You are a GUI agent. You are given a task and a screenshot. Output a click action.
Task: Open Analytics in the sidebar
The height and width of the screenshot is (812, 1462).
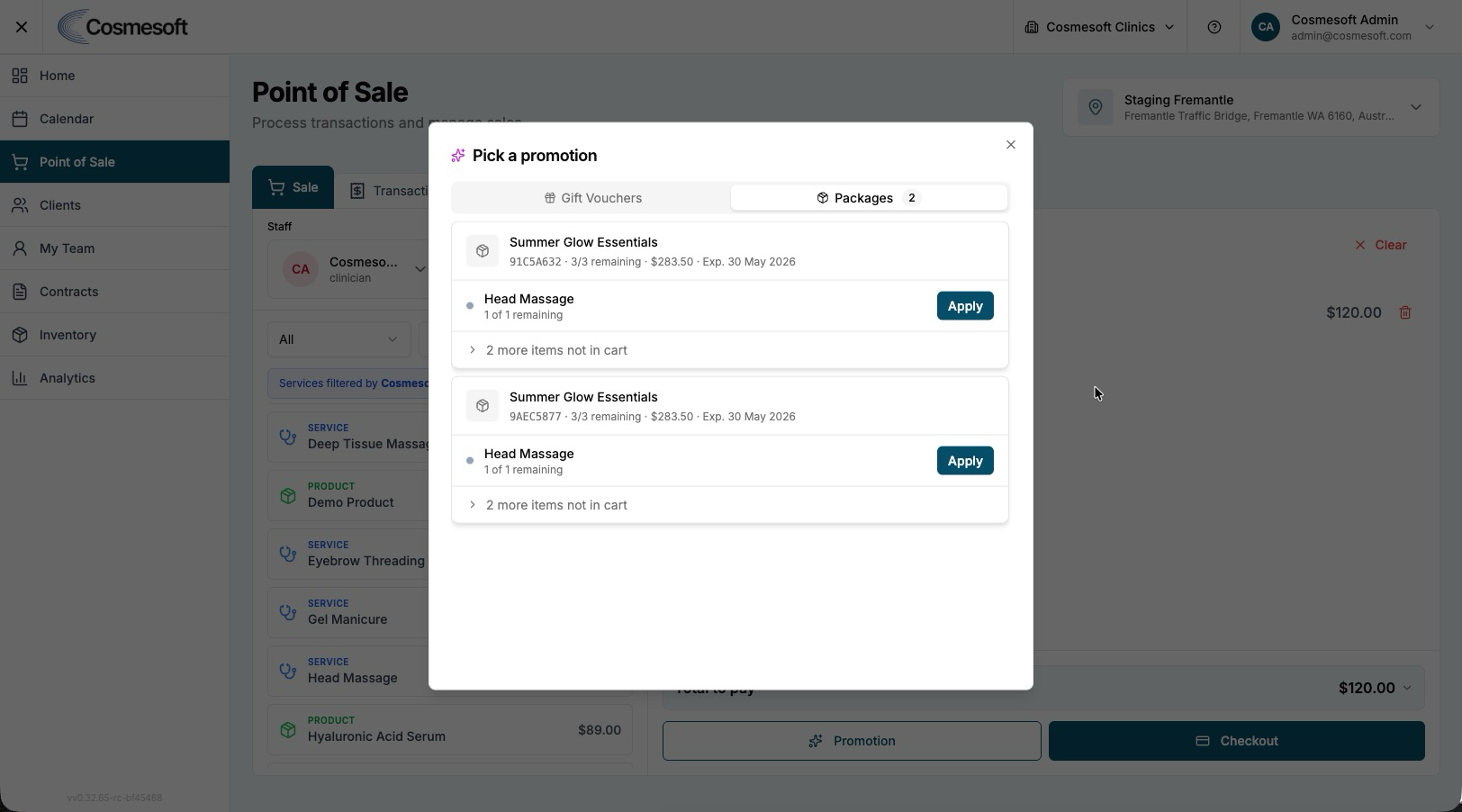click(x=114, y=378)
